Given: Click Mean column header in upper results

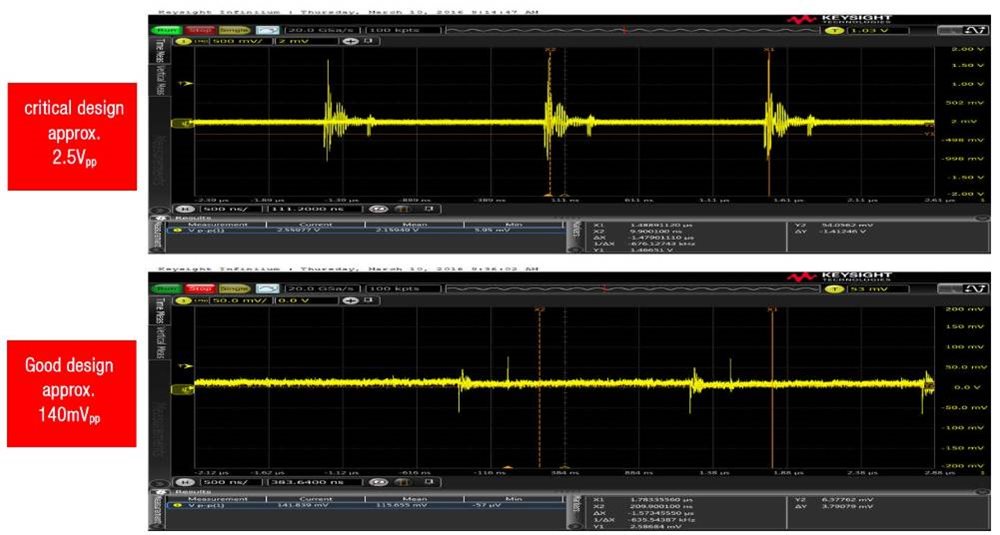Looking at the screenshot, I should pyautogui.click(x=414, y=224).
